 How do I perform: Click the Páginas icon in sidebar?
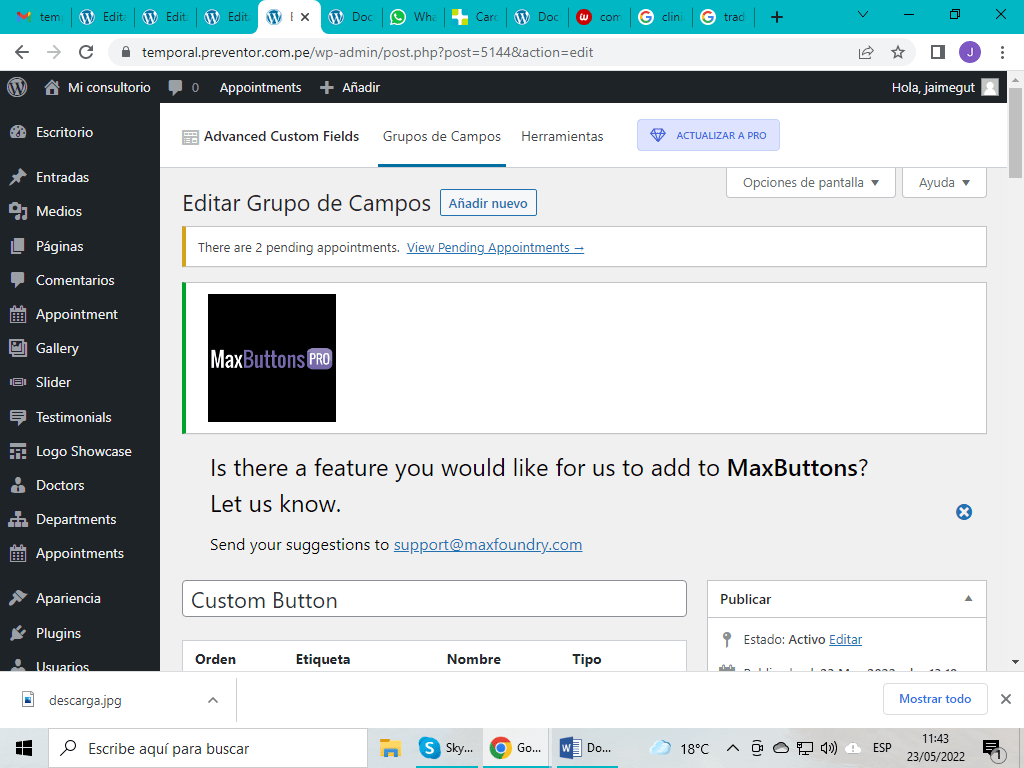pos(18,246)
